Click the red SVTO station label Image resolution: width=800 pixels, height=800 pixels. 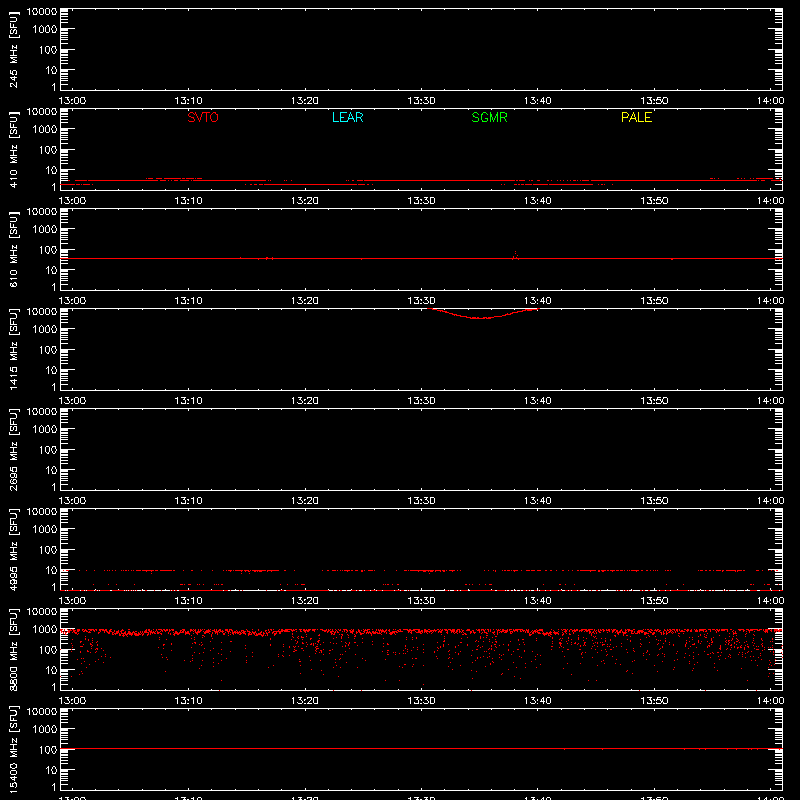[203, 117]
